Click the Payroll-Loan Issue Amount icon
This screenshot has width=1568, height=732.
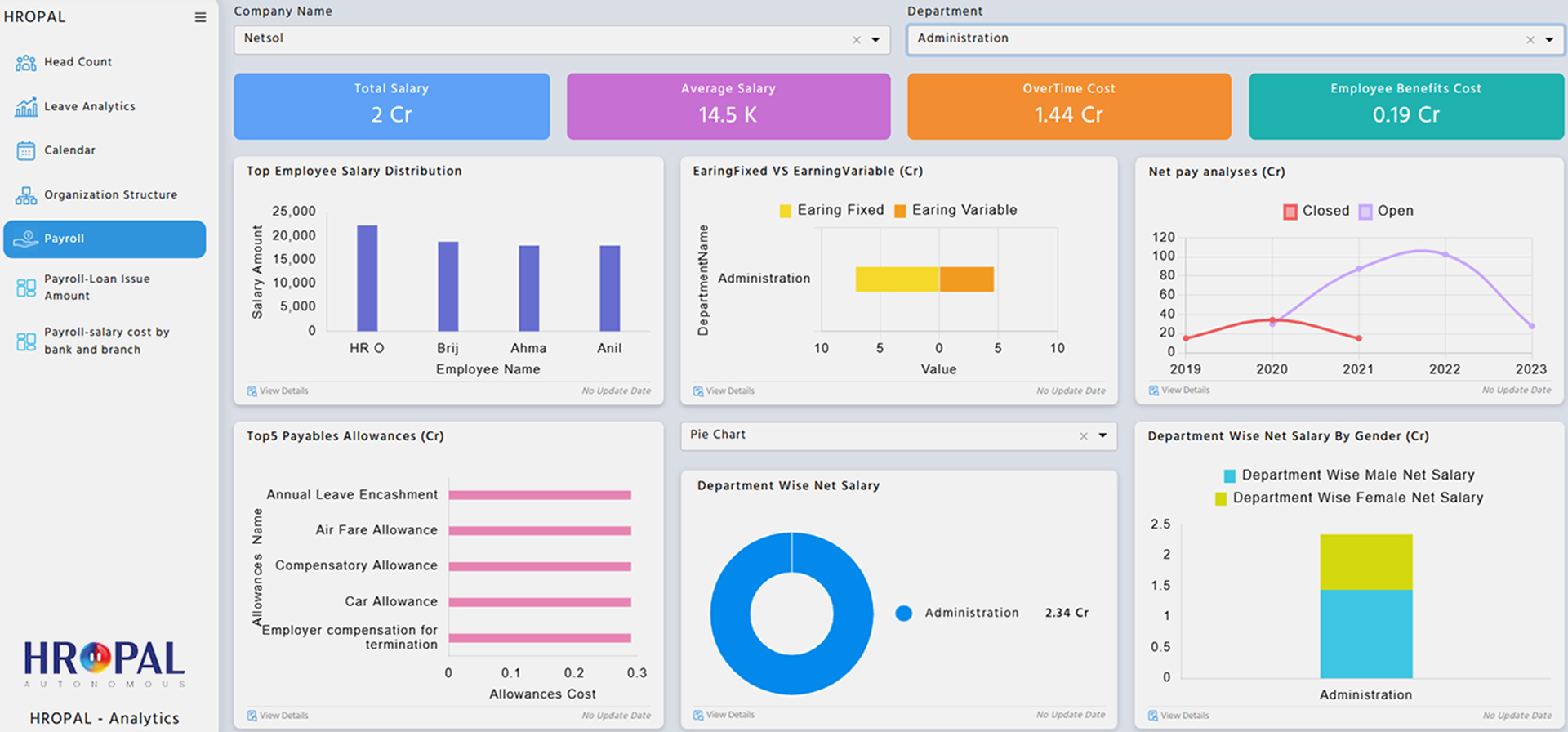click(x=26, y=288)
